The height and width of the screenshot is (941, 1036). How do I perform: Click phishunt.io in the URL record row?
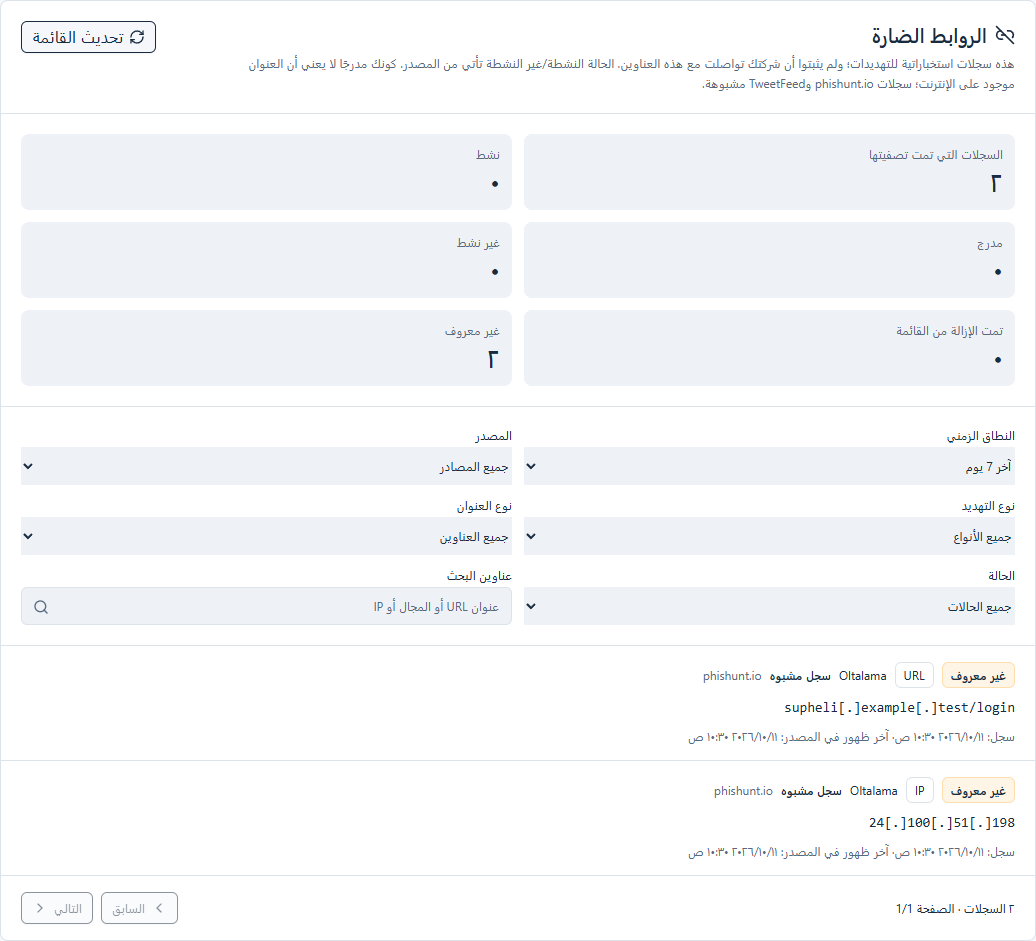click(x=732, y=675)
